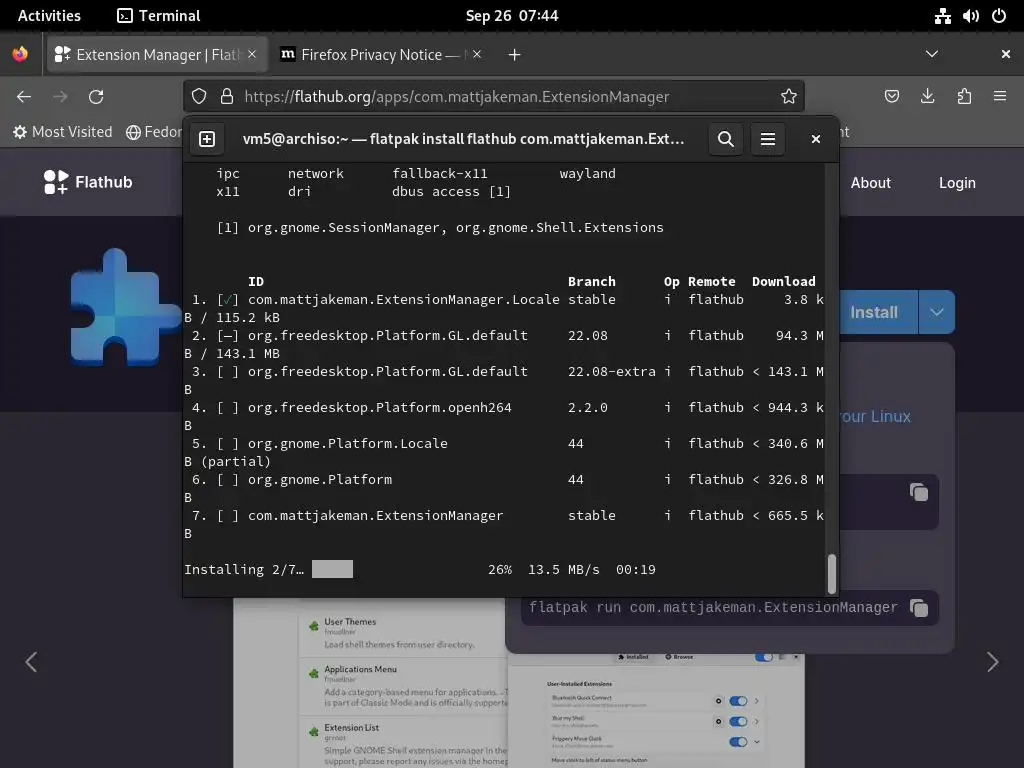Open the Flathub Login page
This screenshot has width=1024, height=768.
[x=957, y=183]
